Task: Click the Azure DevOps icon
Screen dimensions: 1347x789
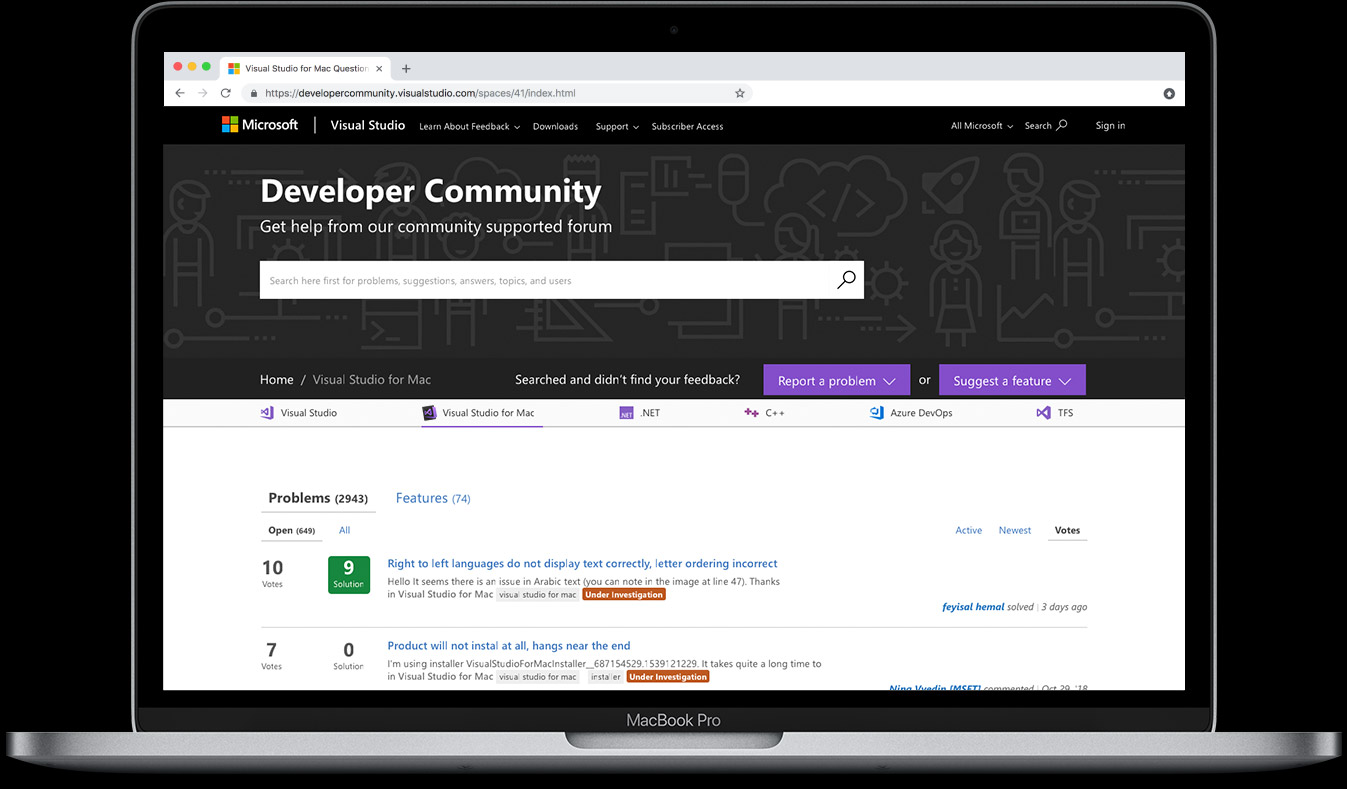Action: point(876,412)
